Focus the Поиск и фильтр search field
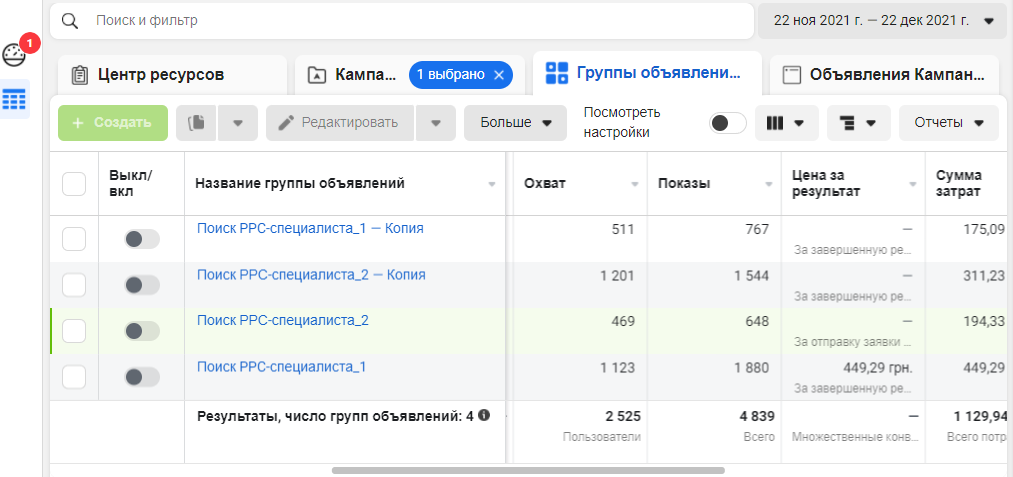 click(x=402, y=21)
